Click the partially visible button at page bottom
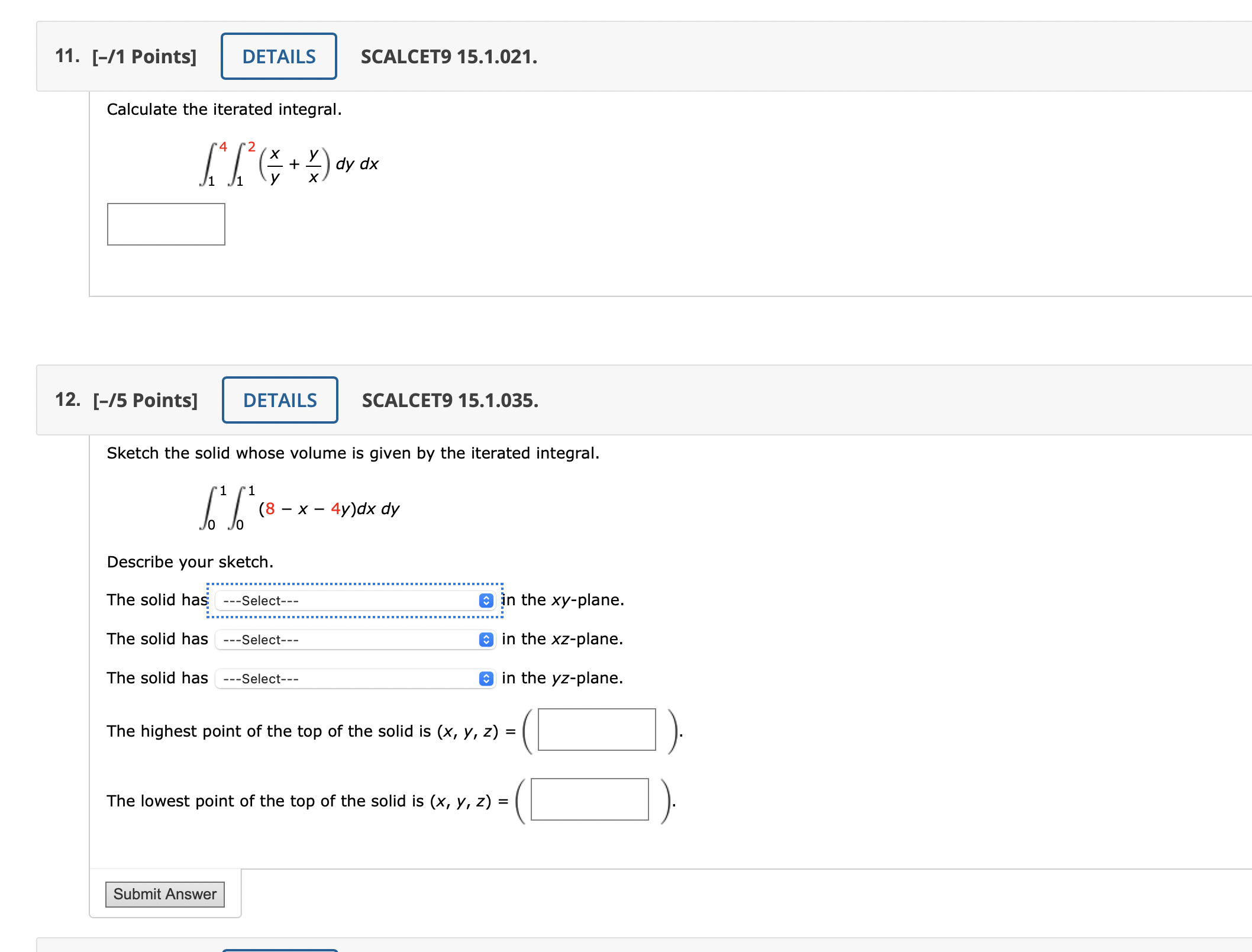This screenshot has height=952, width=1252. tap(279, 949)
